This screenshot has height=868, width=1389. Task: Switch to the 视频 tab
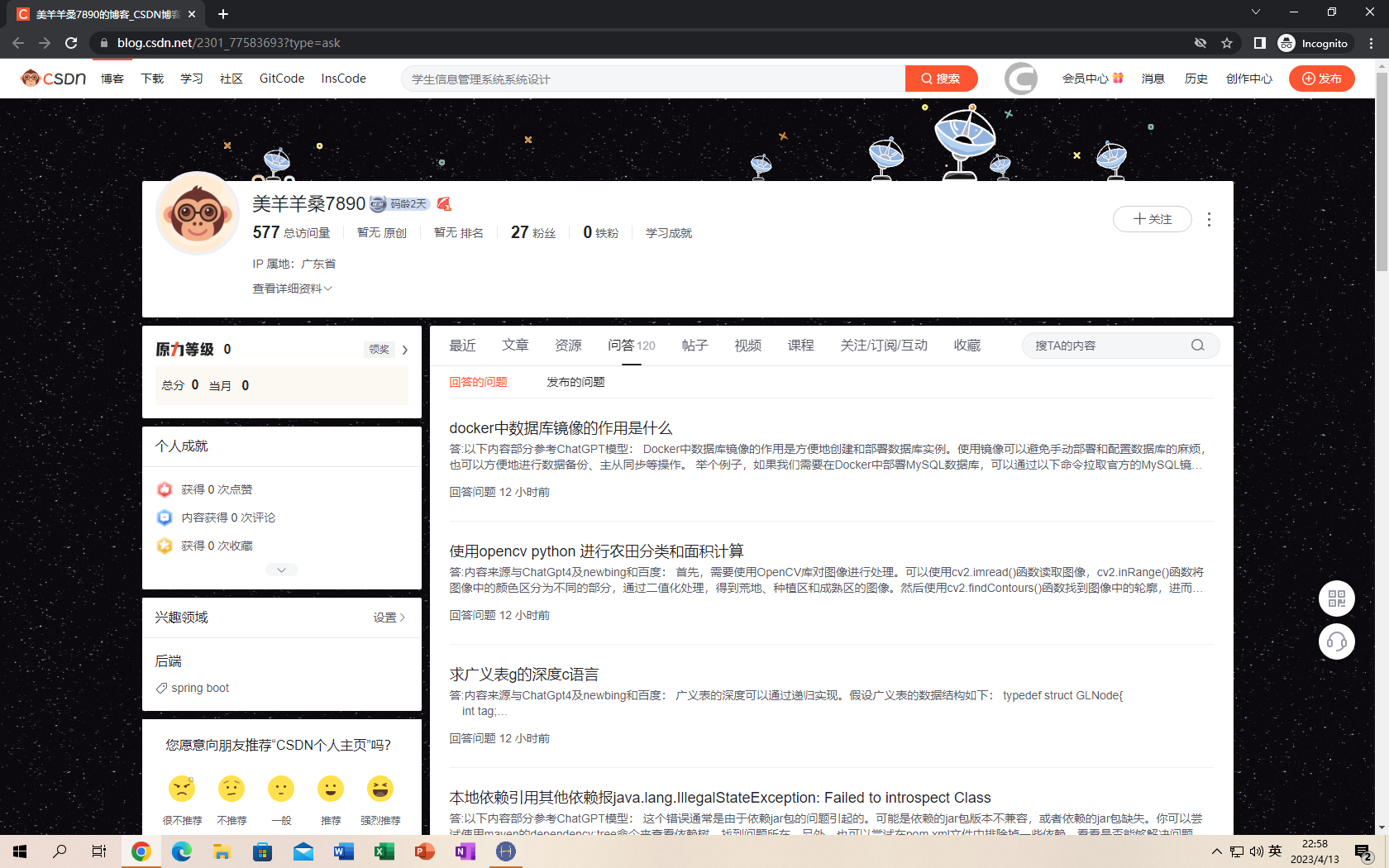click(x=747, y=346)
